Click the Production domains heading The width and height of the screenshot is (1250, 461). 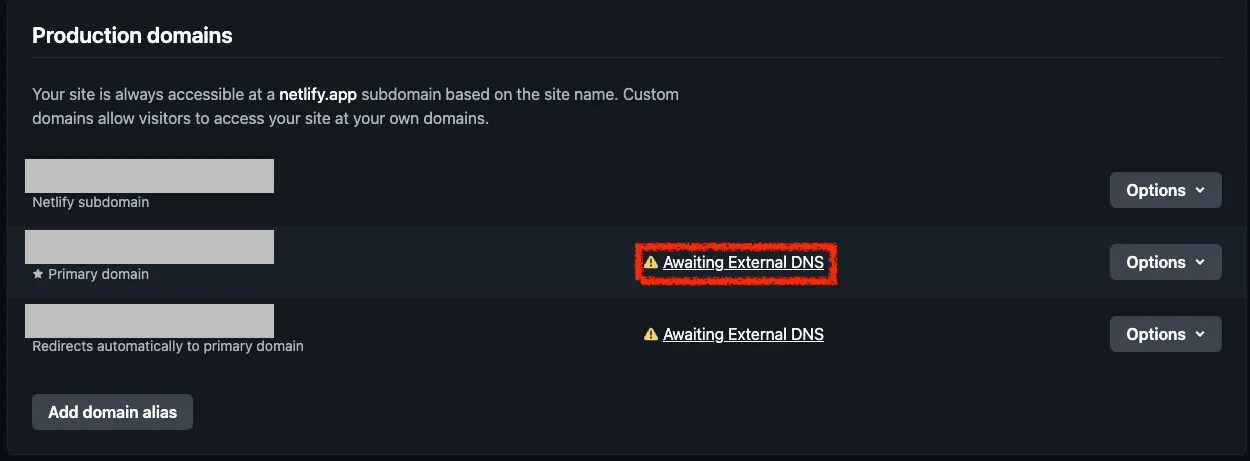[x=132, y=36]
